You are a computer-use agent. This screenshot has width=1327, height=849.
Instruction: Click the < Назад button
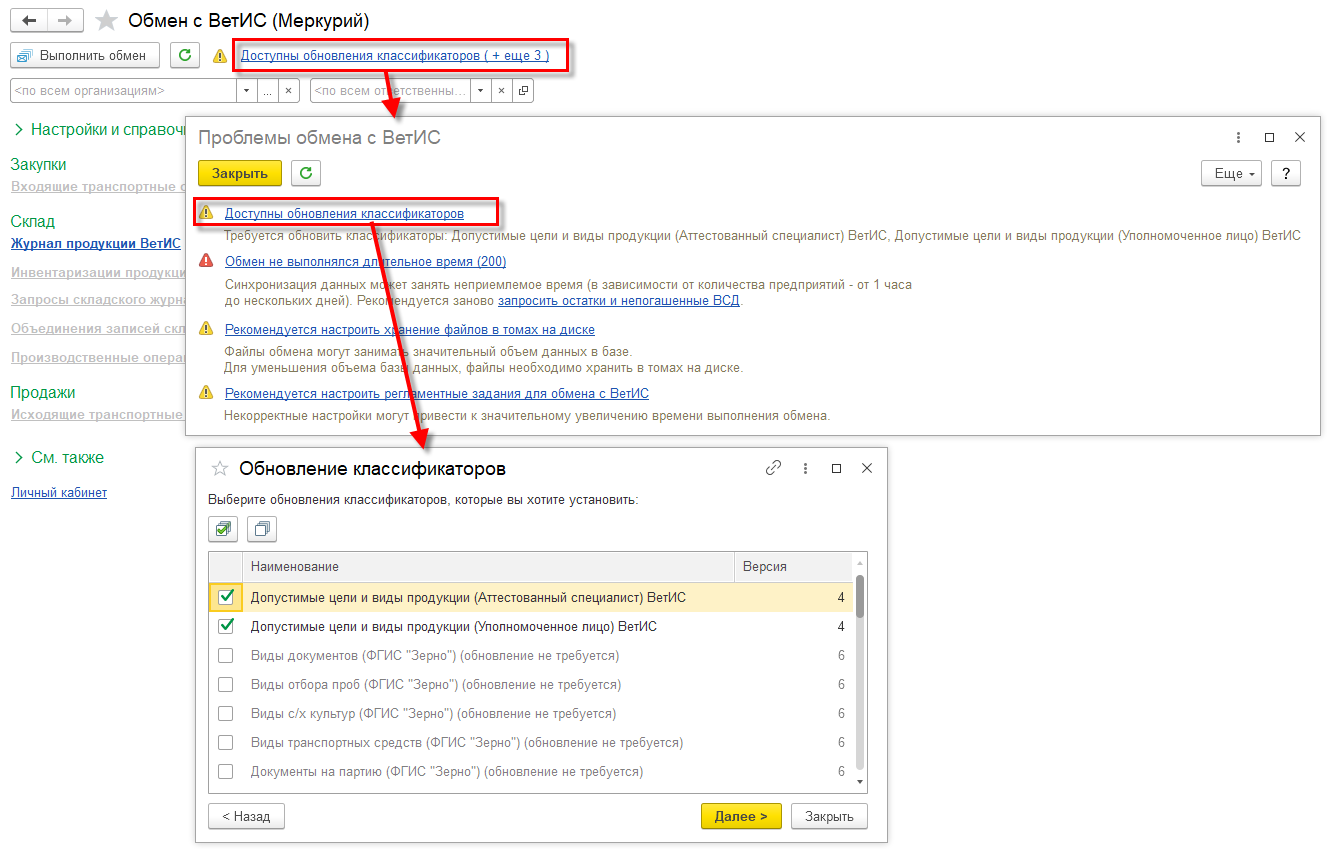[x=246, y=816]
